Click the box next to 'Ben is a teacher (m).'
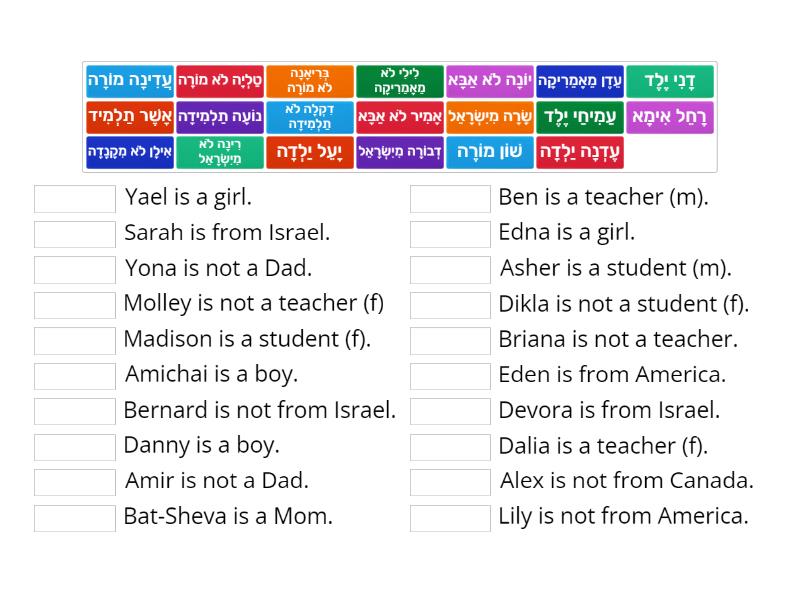 click(x=450, y=197)
